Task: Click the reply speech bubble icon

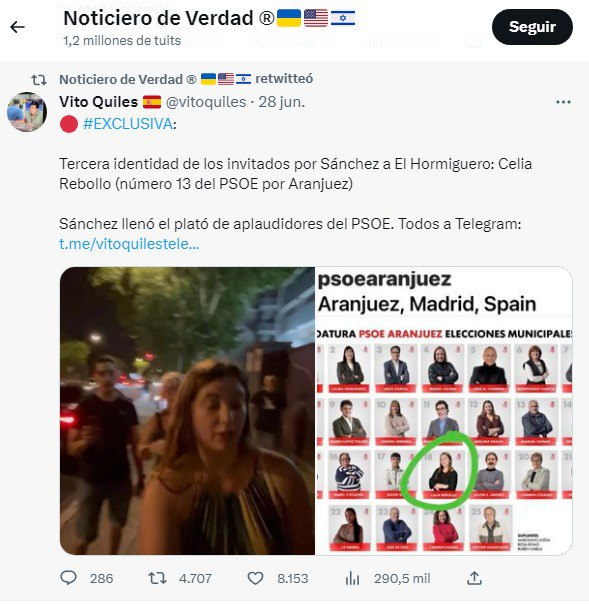Action: pos(69,578)
